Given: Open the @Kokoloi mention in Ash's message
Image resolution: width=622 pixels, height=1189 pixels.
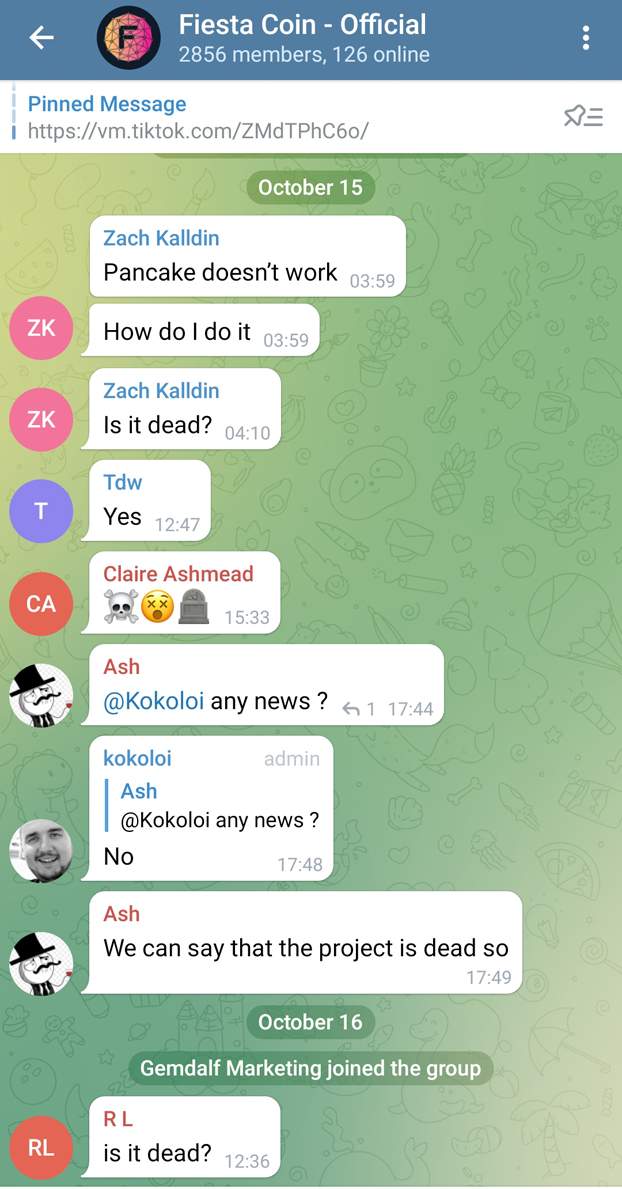Looking at the screenshot, I should pos(153,701).
